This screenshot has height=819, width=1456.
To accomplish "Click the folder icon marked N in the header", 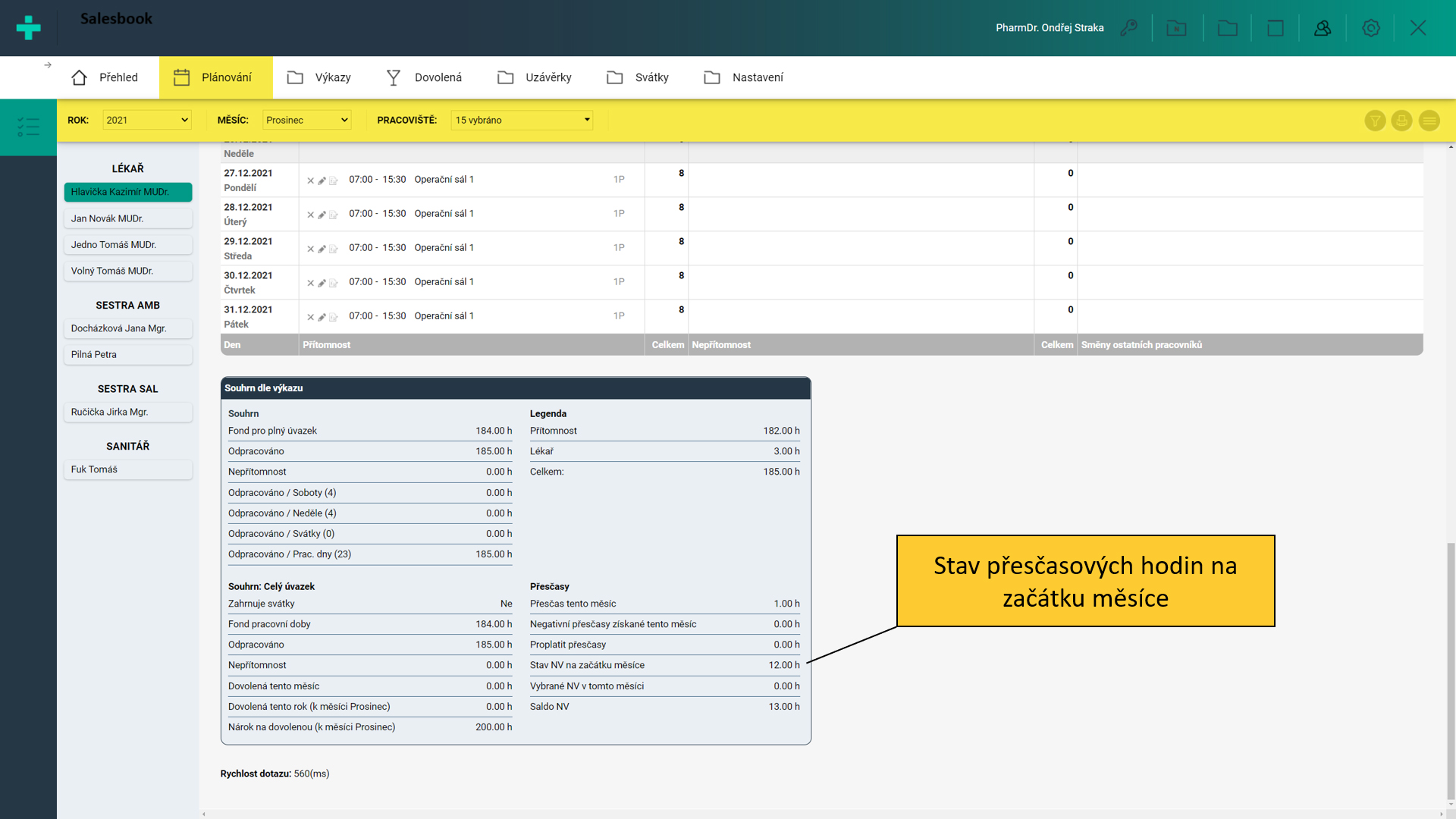I will (1176, 28).
